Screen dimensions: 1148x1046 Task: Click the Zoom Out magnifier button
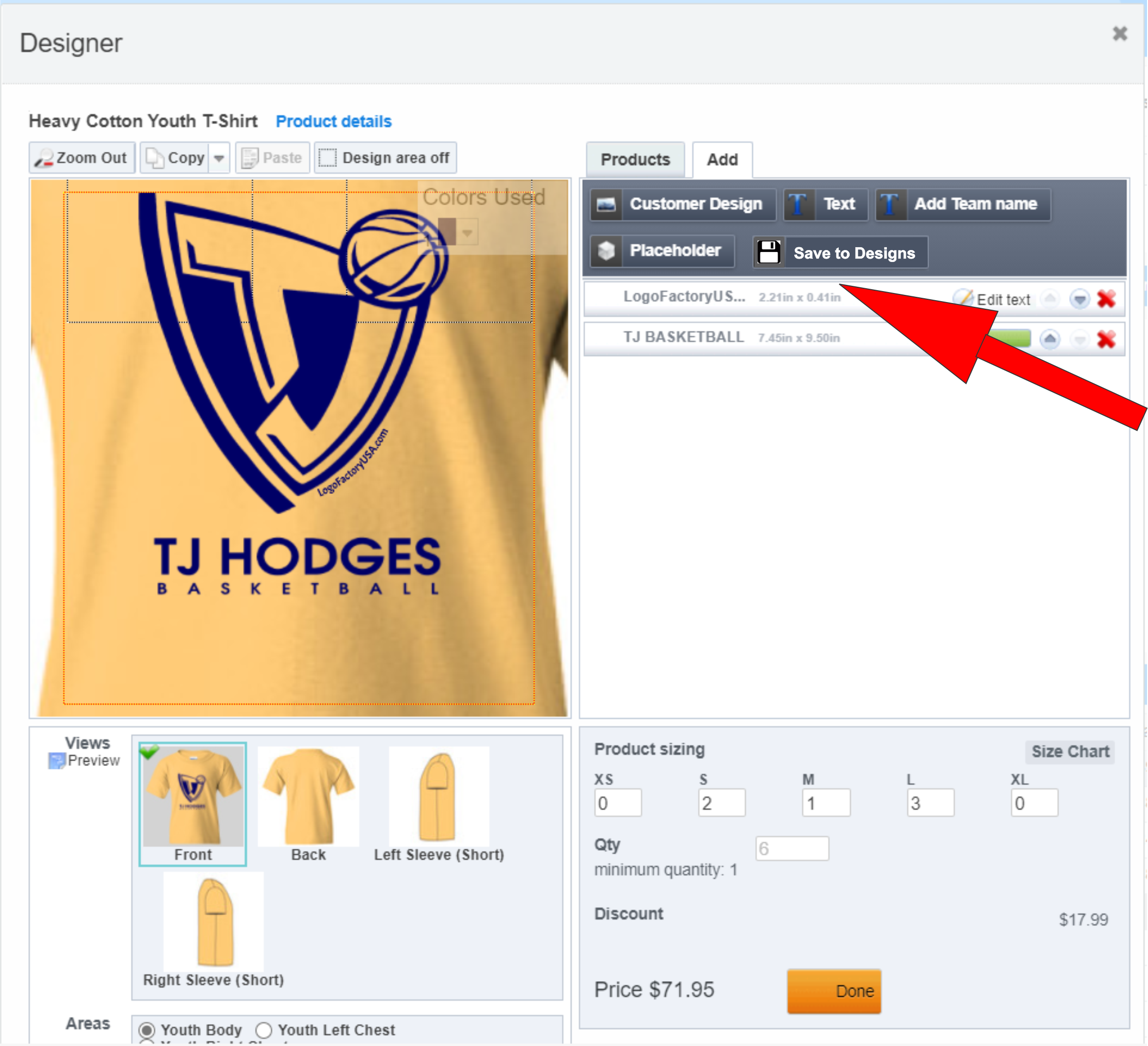[82, 158]
